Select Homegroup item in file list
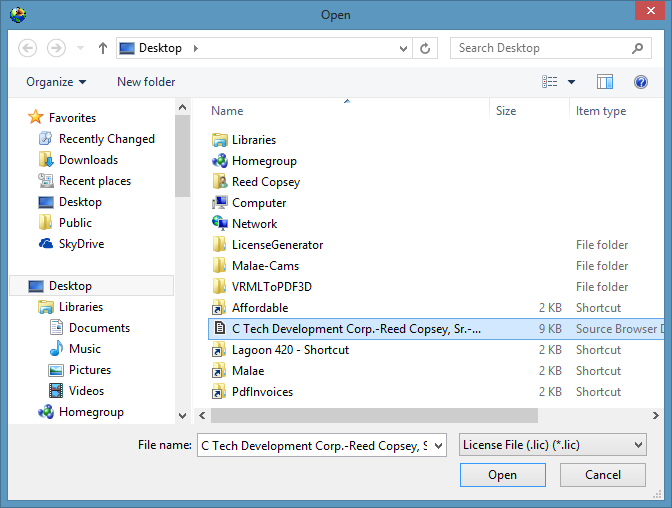 click(x=264, y=161)
